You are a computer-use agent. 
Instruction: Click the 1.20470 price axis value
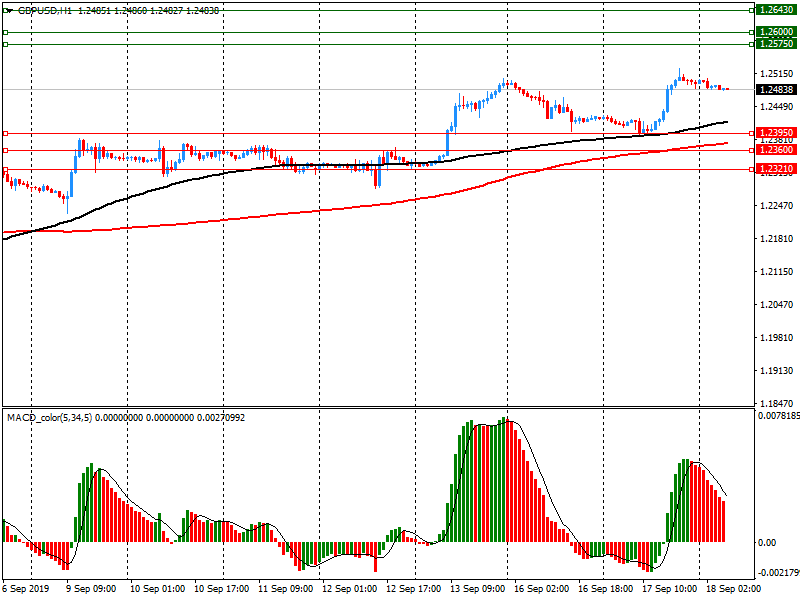pos(777,305)
